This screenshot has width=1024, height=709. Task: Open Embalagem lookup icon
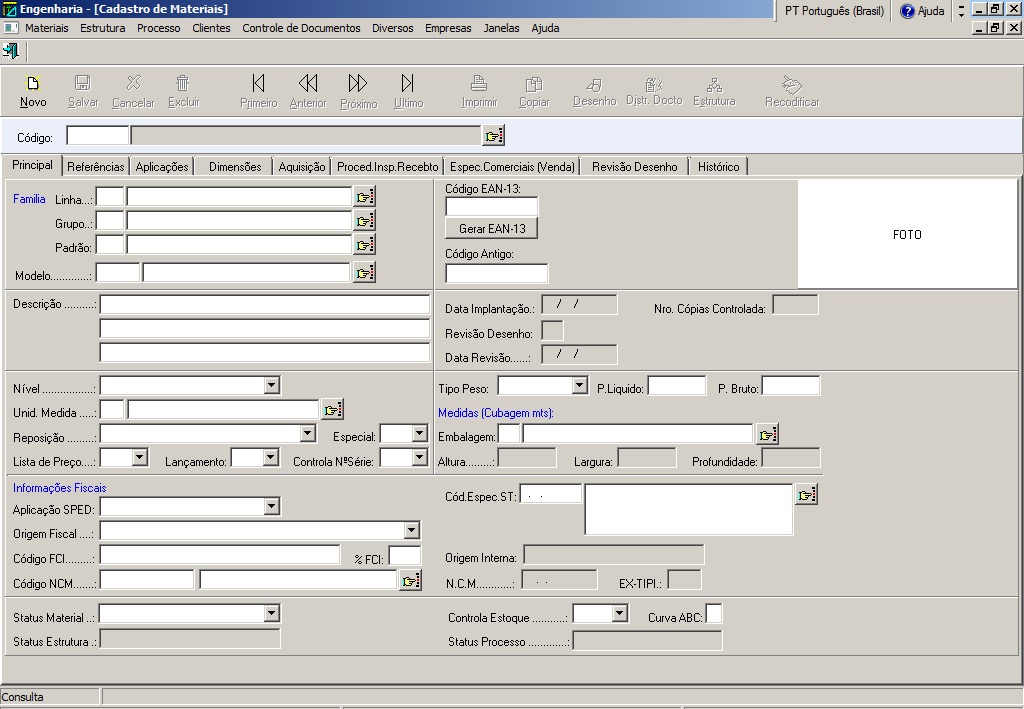(767, 434)
